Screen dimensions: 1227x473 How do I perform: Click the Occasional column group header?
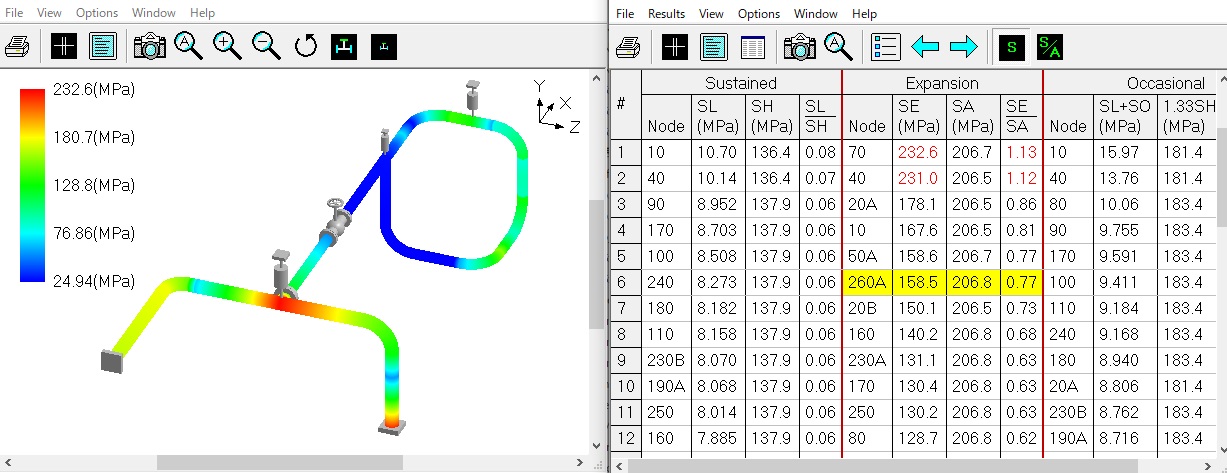[x=1165, y=83]
